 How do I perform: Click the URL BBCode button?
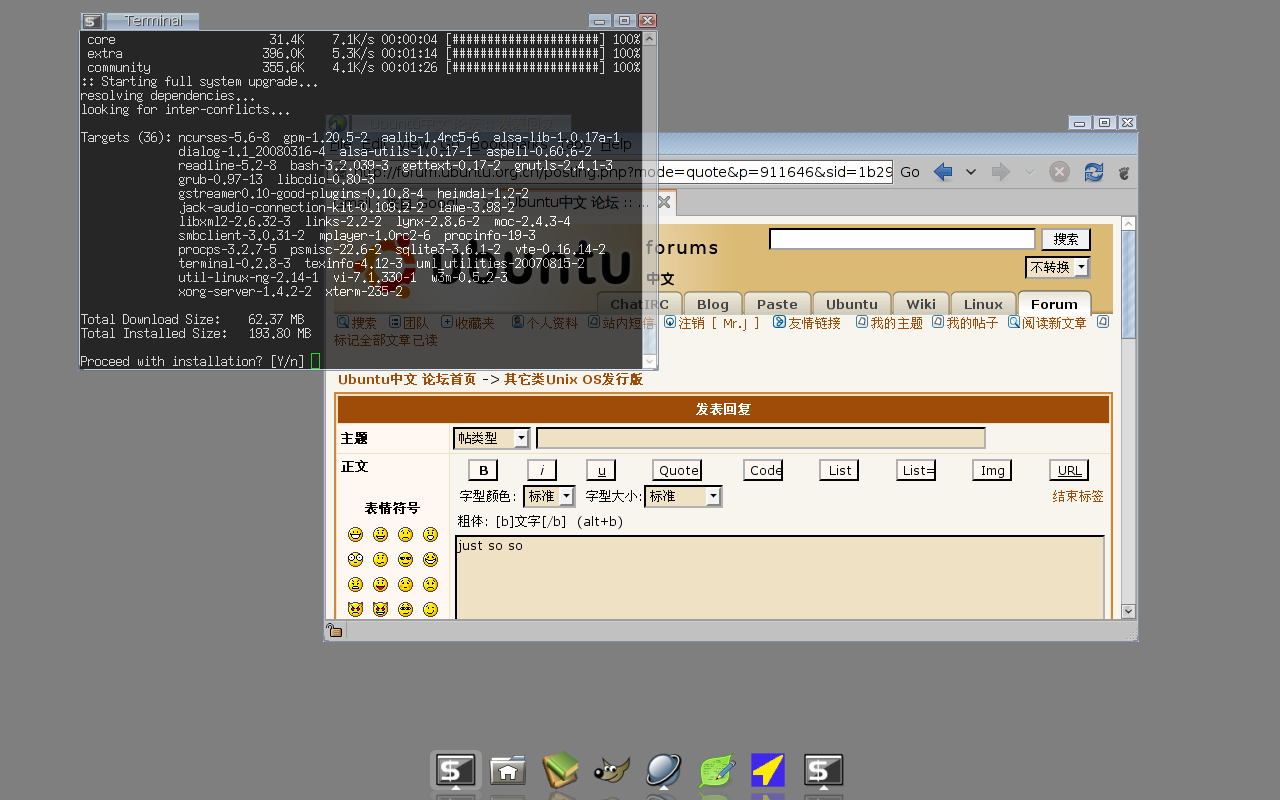point(1069,470)
